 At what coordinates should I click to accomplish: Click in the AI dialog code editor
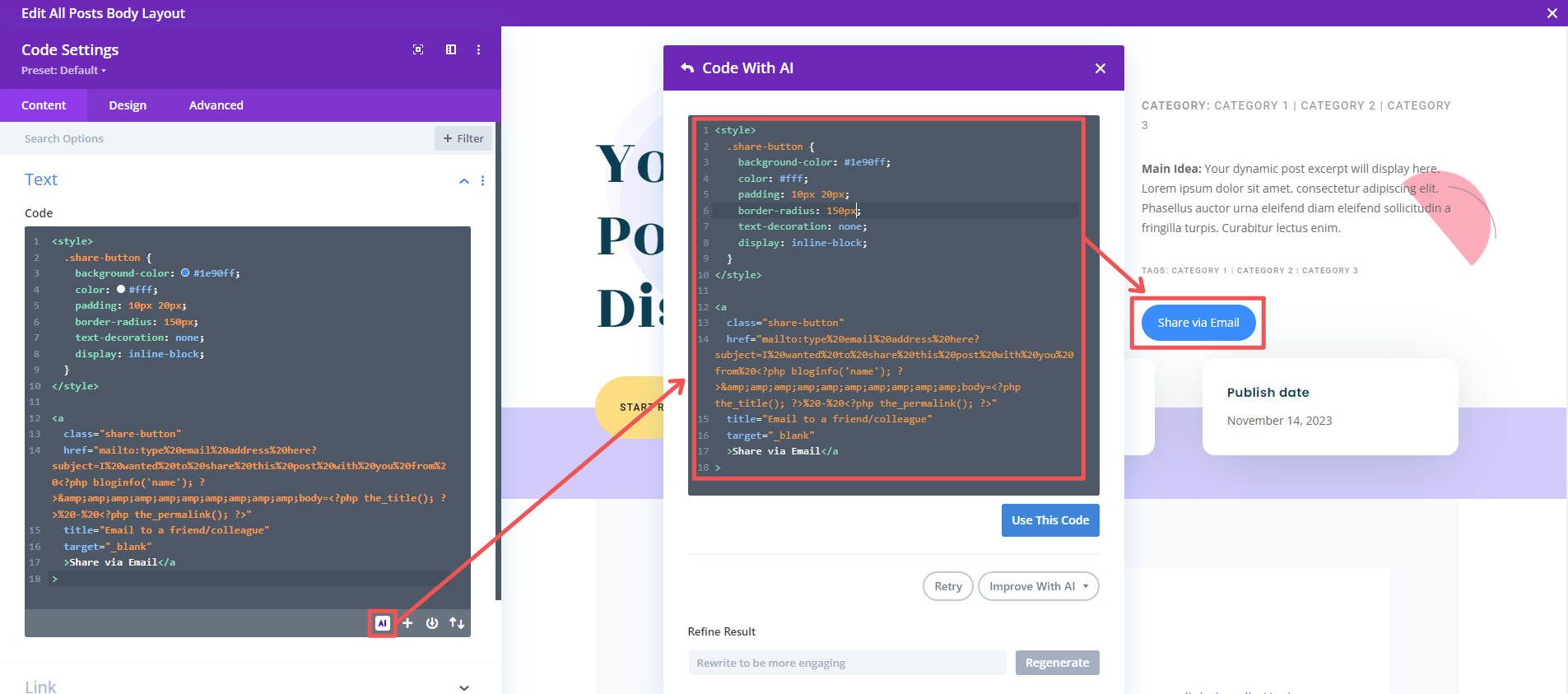coord(893,305)
